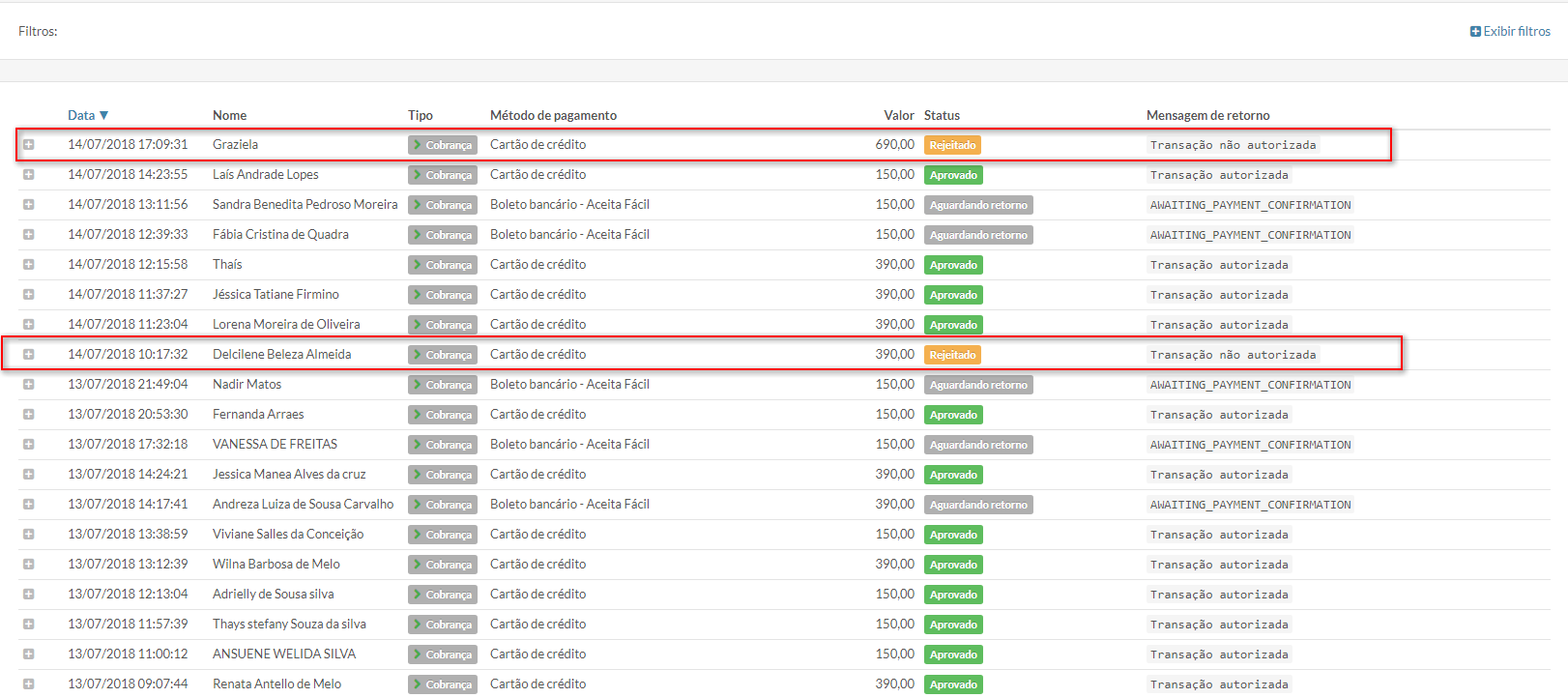Expand the Delcilene Beleza Almeida row
This screenshot has height=698, width=1568.
tap(29, 355)
